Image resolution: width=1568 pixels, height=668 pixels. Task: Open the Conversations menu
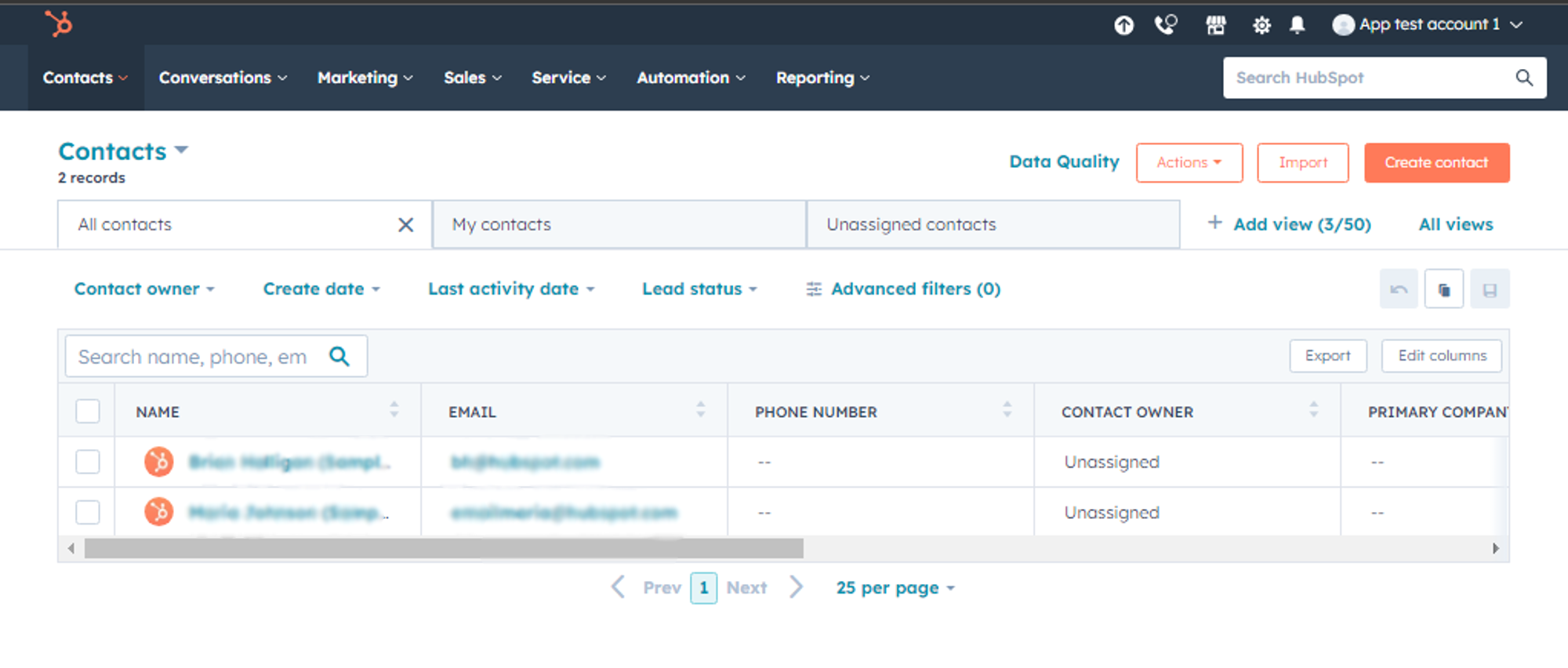click(x=223, y=78)
